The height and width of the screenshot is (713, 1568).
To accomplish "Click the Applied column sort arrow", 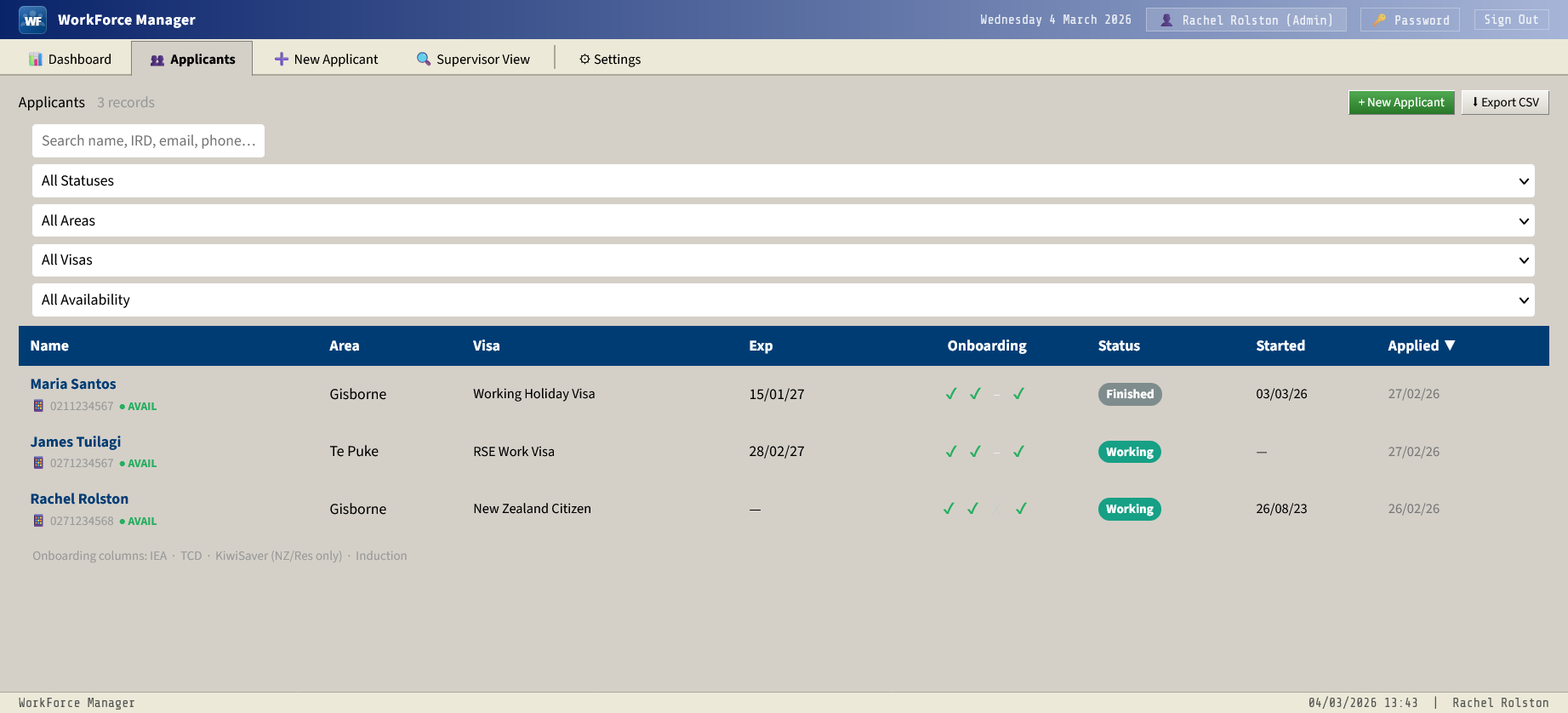I will click(x=1450, y=345).
